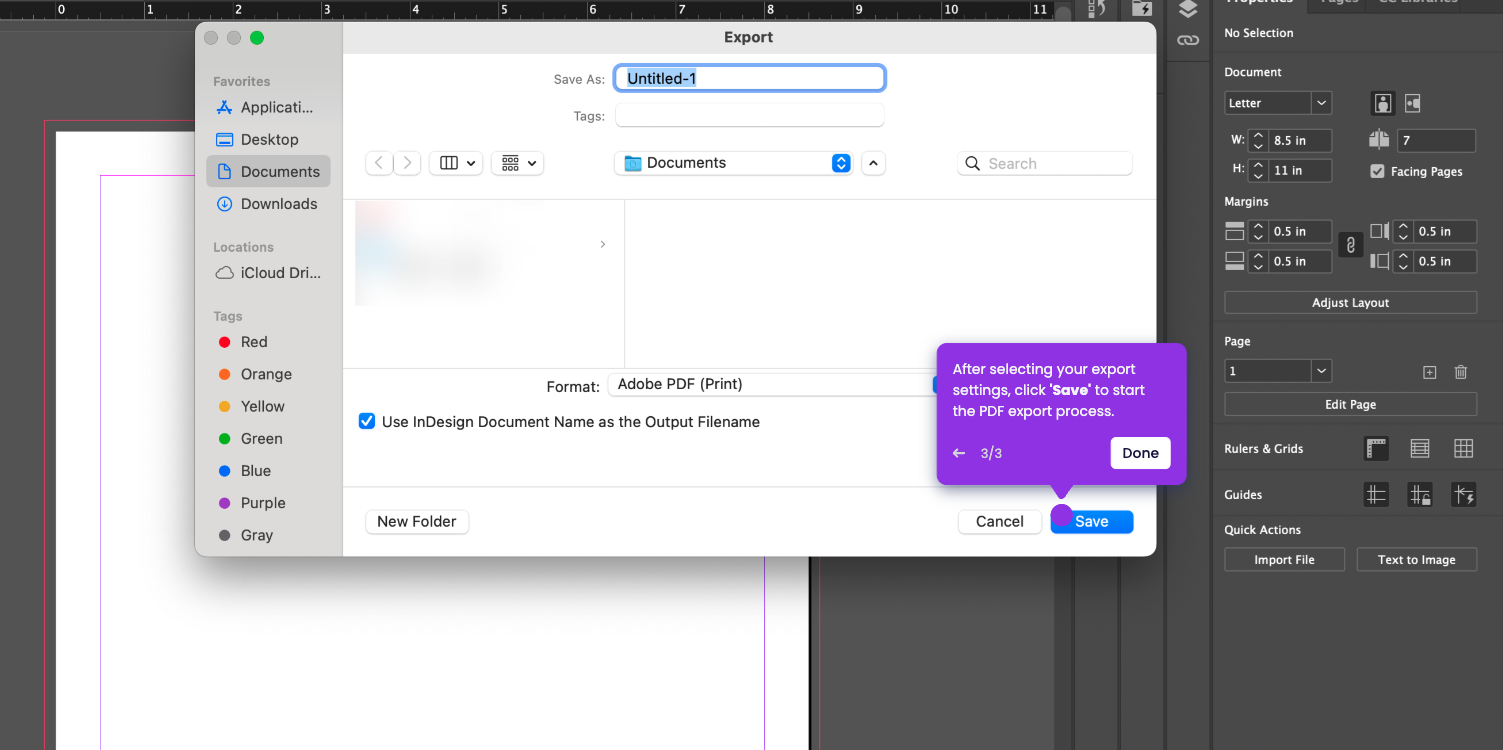
Task: Click the Search field
Action: click(x=1045, y=163)
